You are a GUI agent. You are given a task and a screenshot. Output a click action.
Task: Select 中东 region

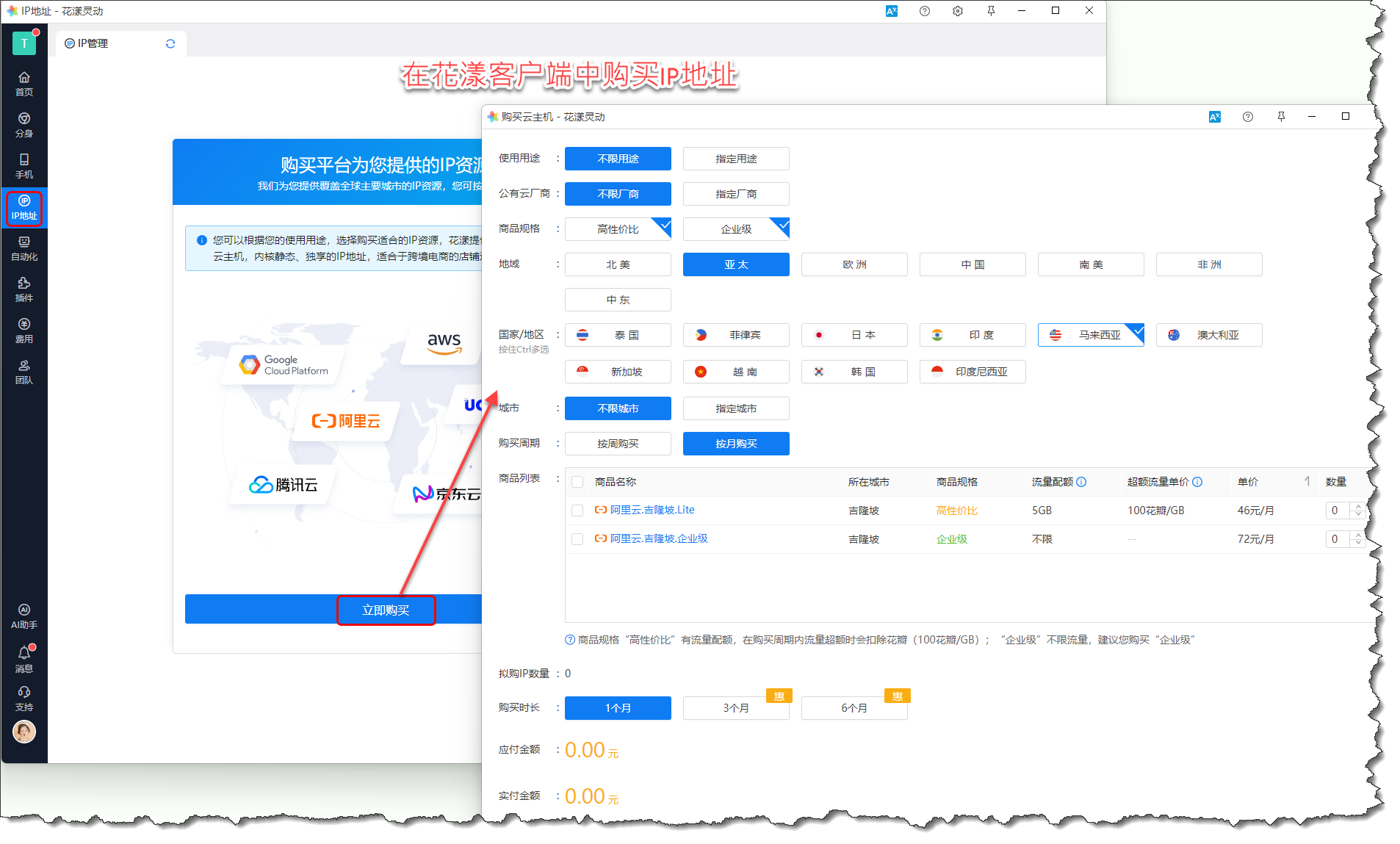618,300
